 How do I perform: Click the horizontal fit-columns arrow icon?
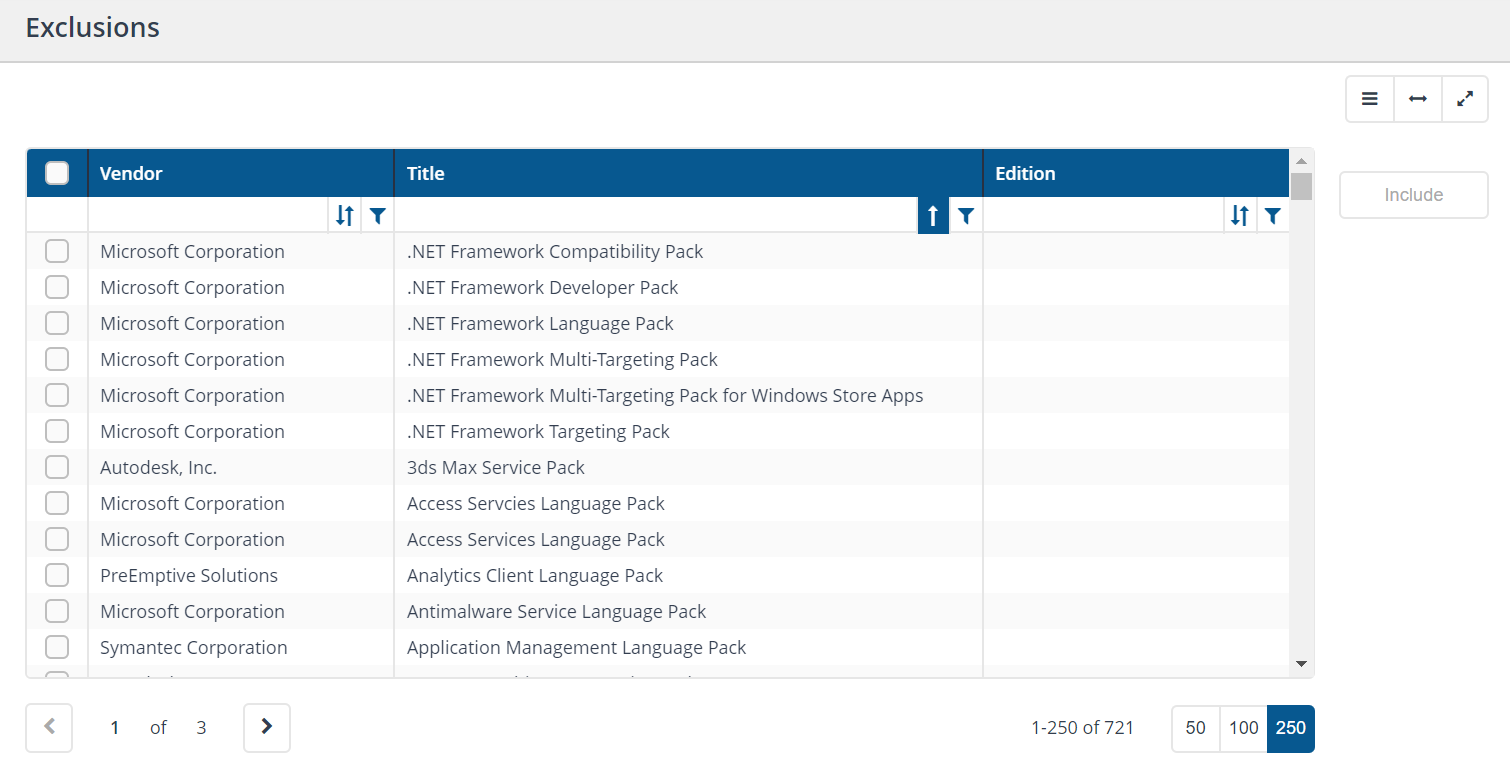click(1417, 99)
